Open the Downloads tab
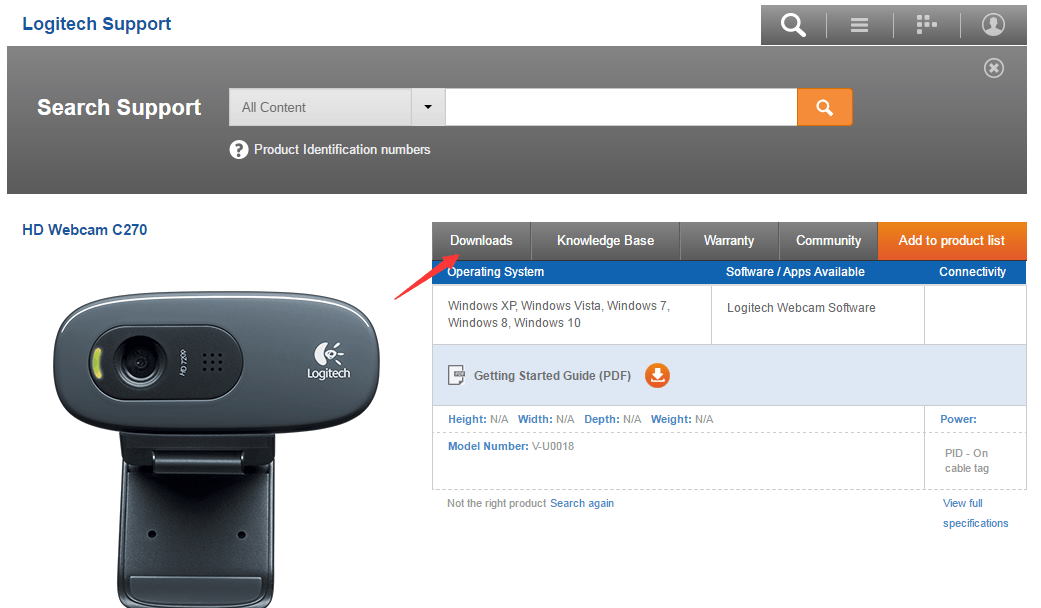 [481, 241]
